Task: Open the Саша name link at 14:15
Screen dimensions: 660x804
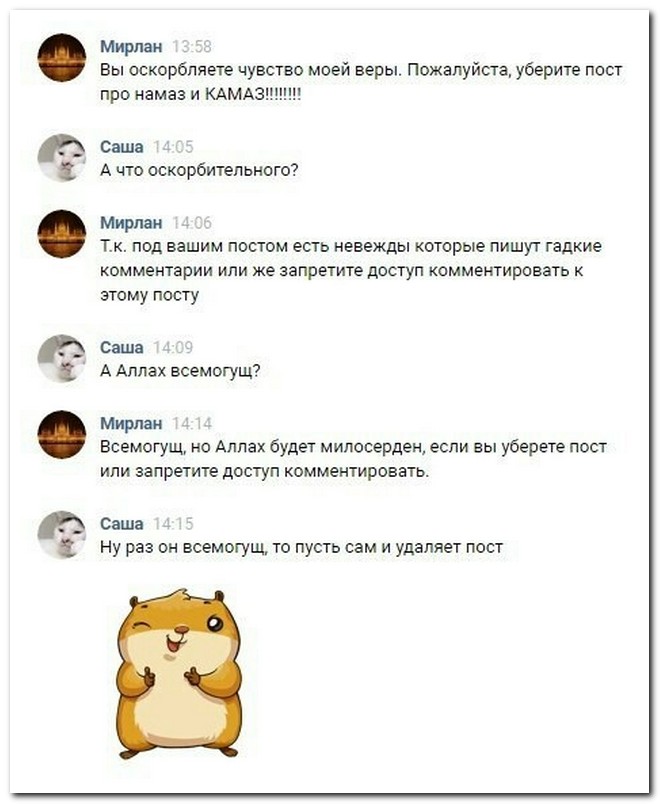Action: (122, 524)
